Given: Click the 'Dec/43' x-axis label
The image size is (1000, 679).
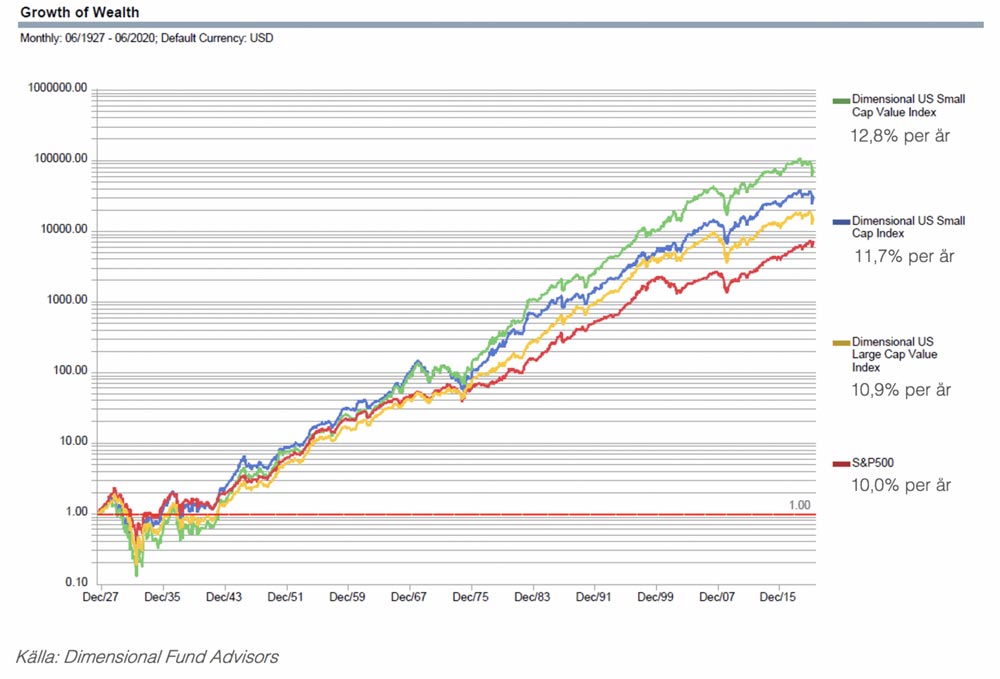Looking at the screenshot, I should coord(224,597).
